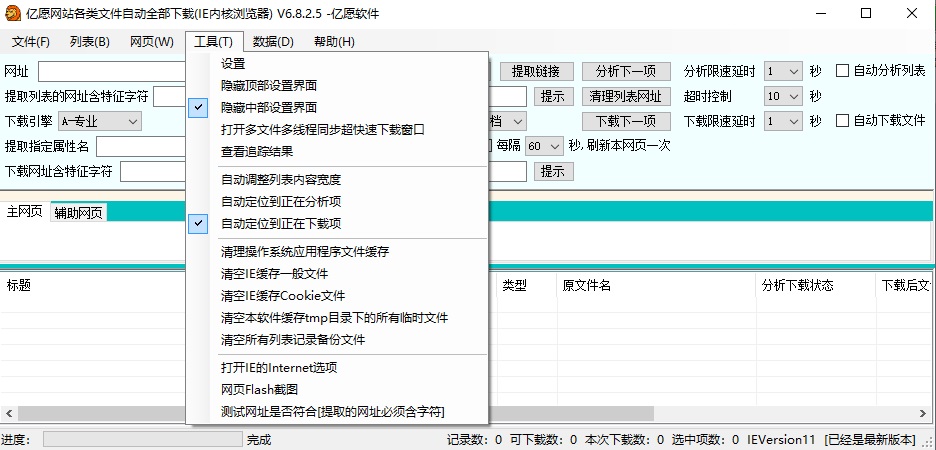Toggle checked item 自动定位到正在下载项

click(337, 224)
